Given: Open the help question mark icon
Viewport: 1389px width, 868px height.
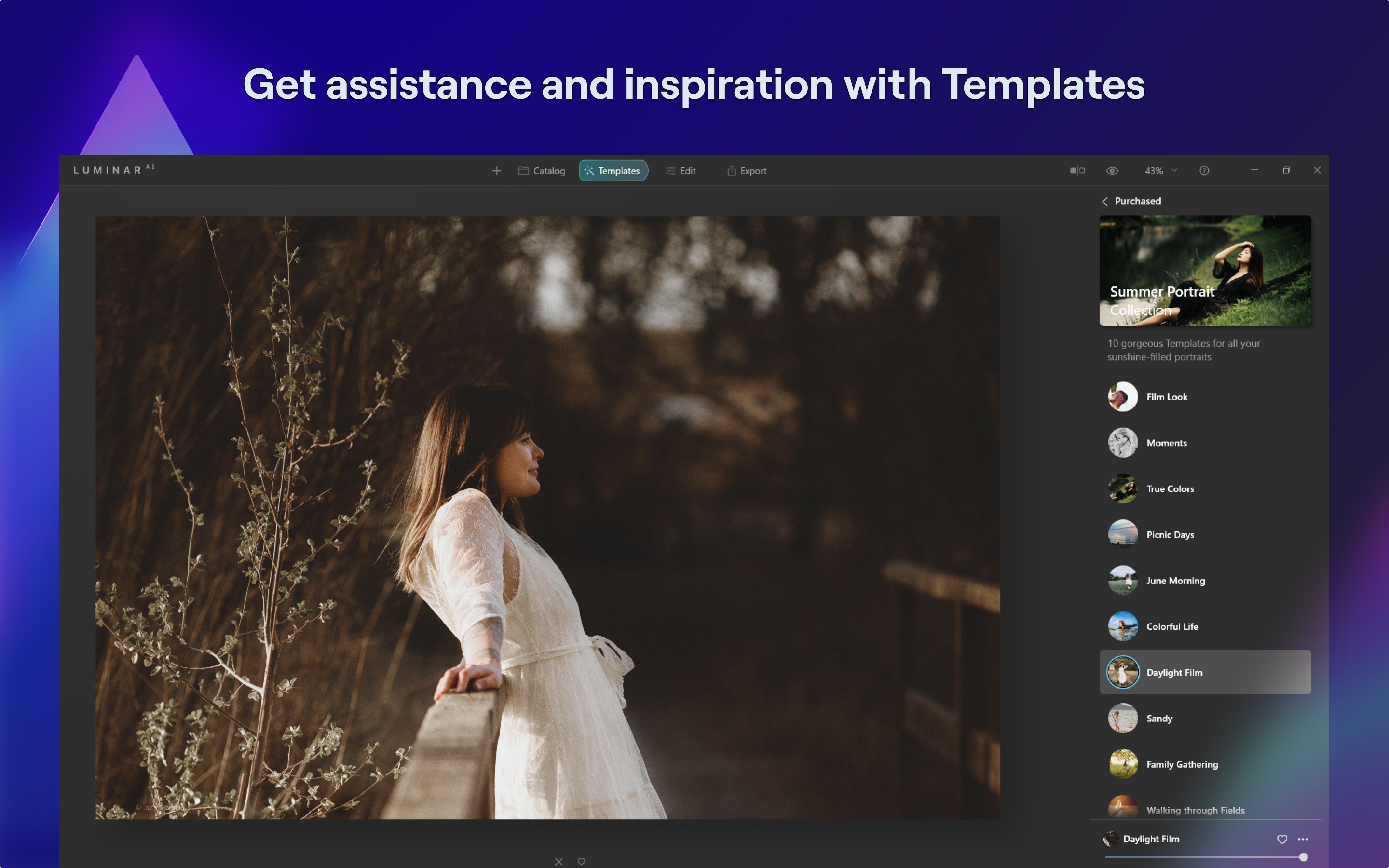Looking at the screenshot, I should pos(1204,171).
